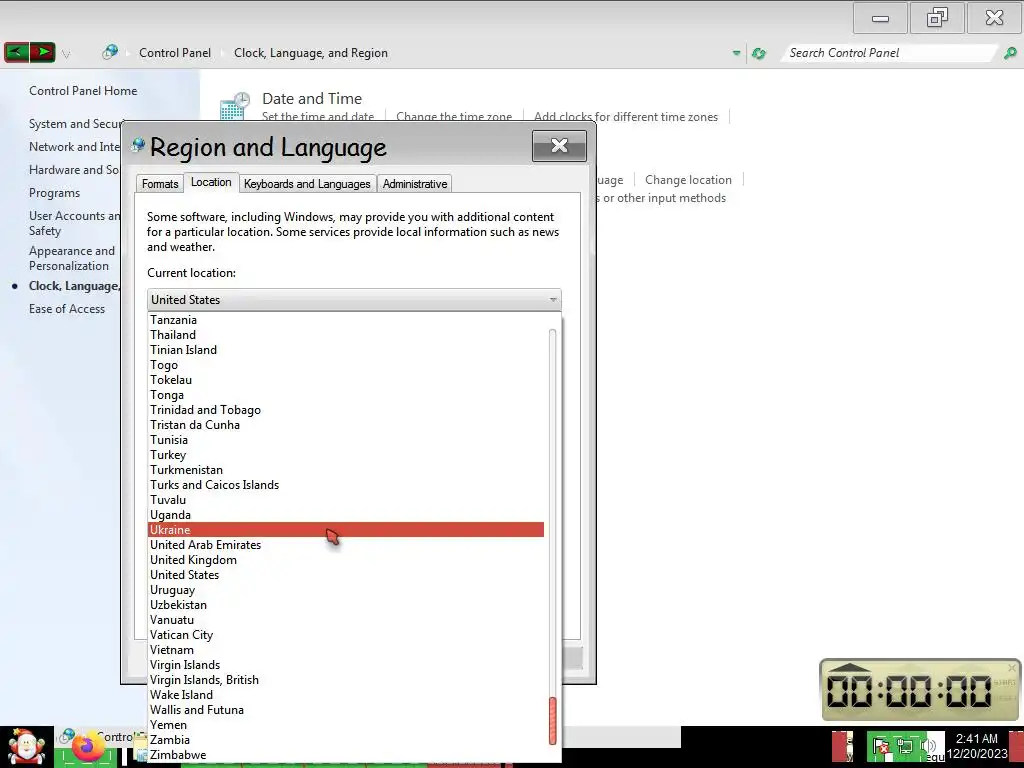Screen dimensions: 1024x768
Task: Choose Vietnam in location list
Action: tap(346, 650)
